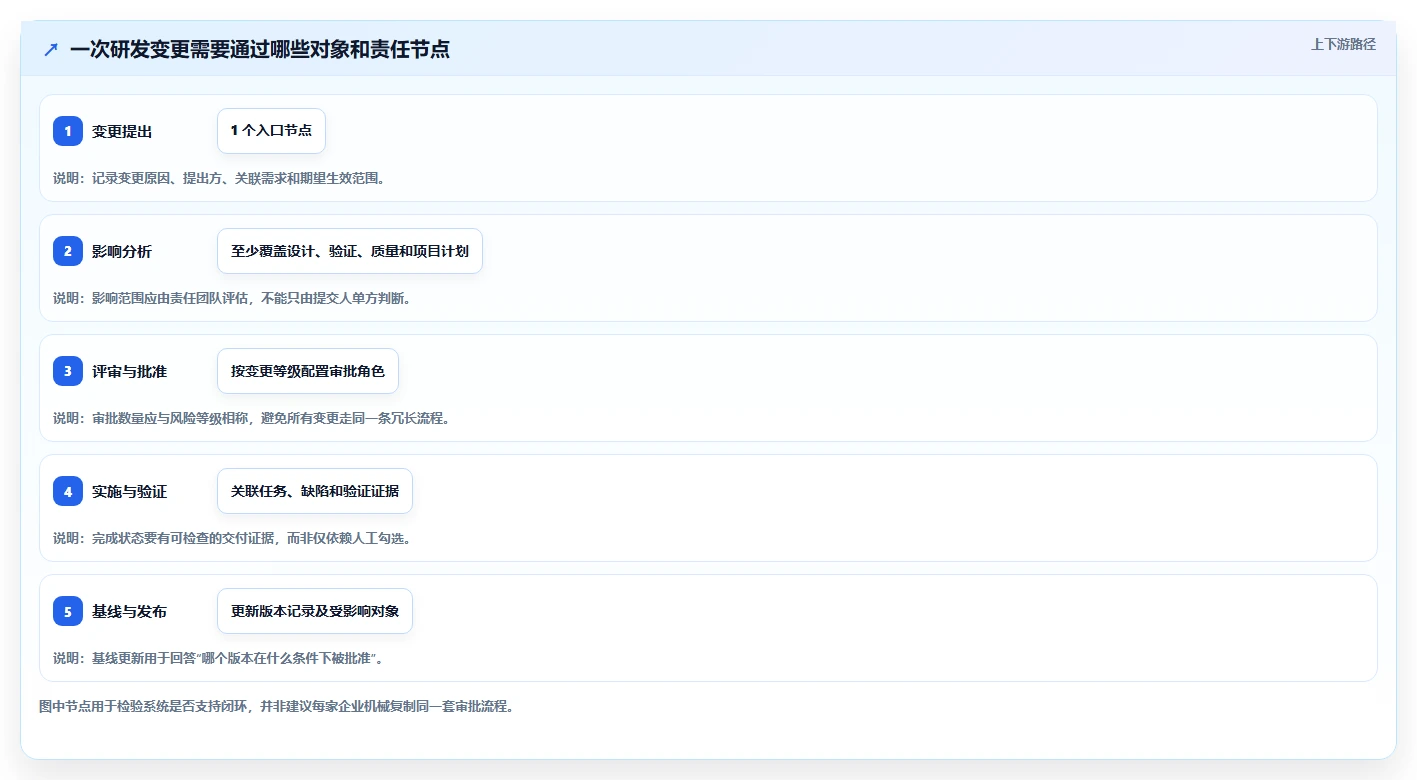Click the 上下游路径 label
Image resolution: width=1417 pixels, height=780 pixels.
coord(1344,44)
